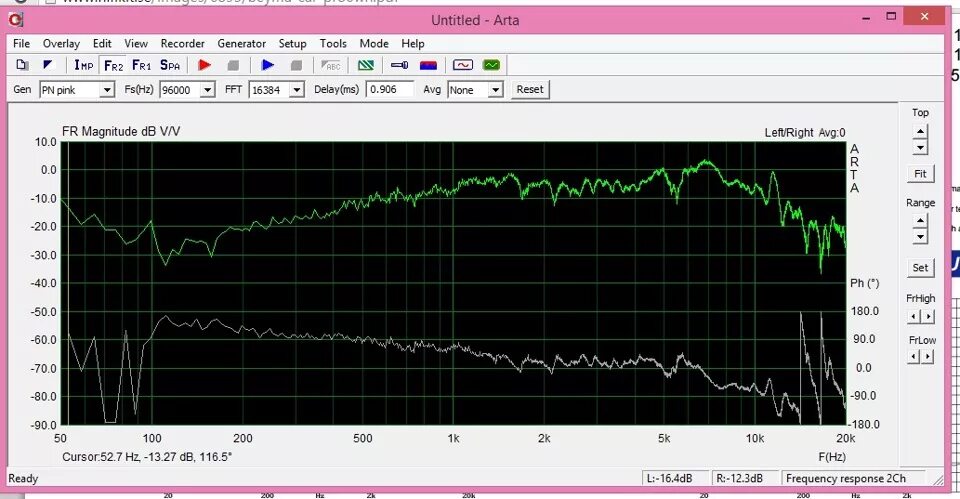
Task: Click the ARTA application icon in title bar
Action: coord(15,20)
